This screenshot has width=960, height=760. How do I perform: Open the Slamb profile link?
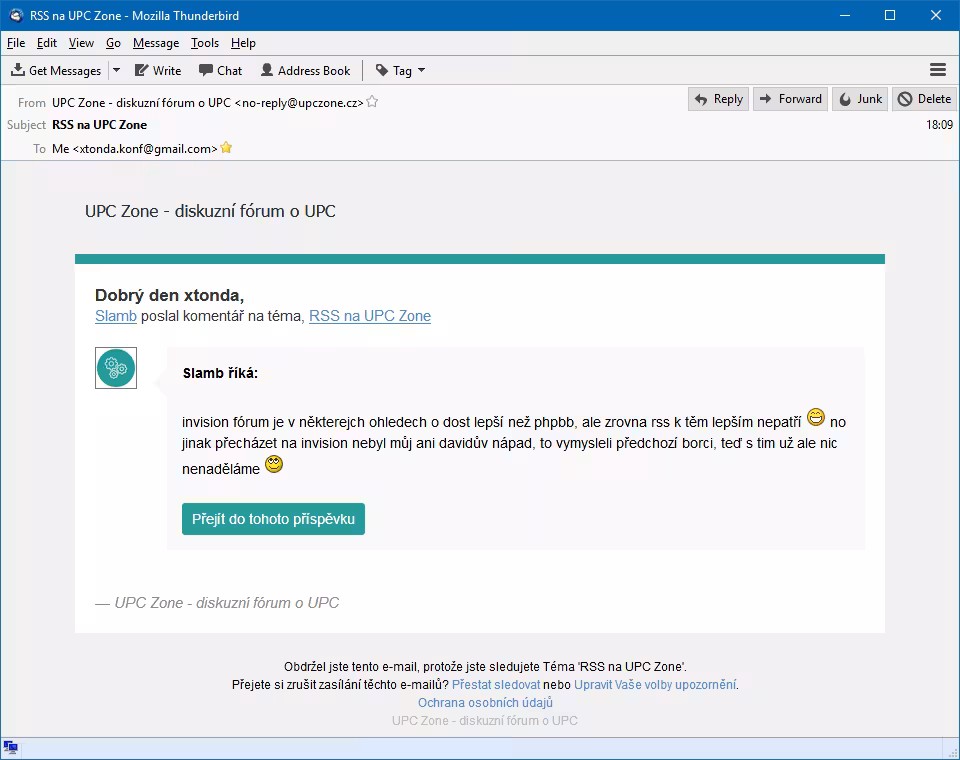[116, 316]
